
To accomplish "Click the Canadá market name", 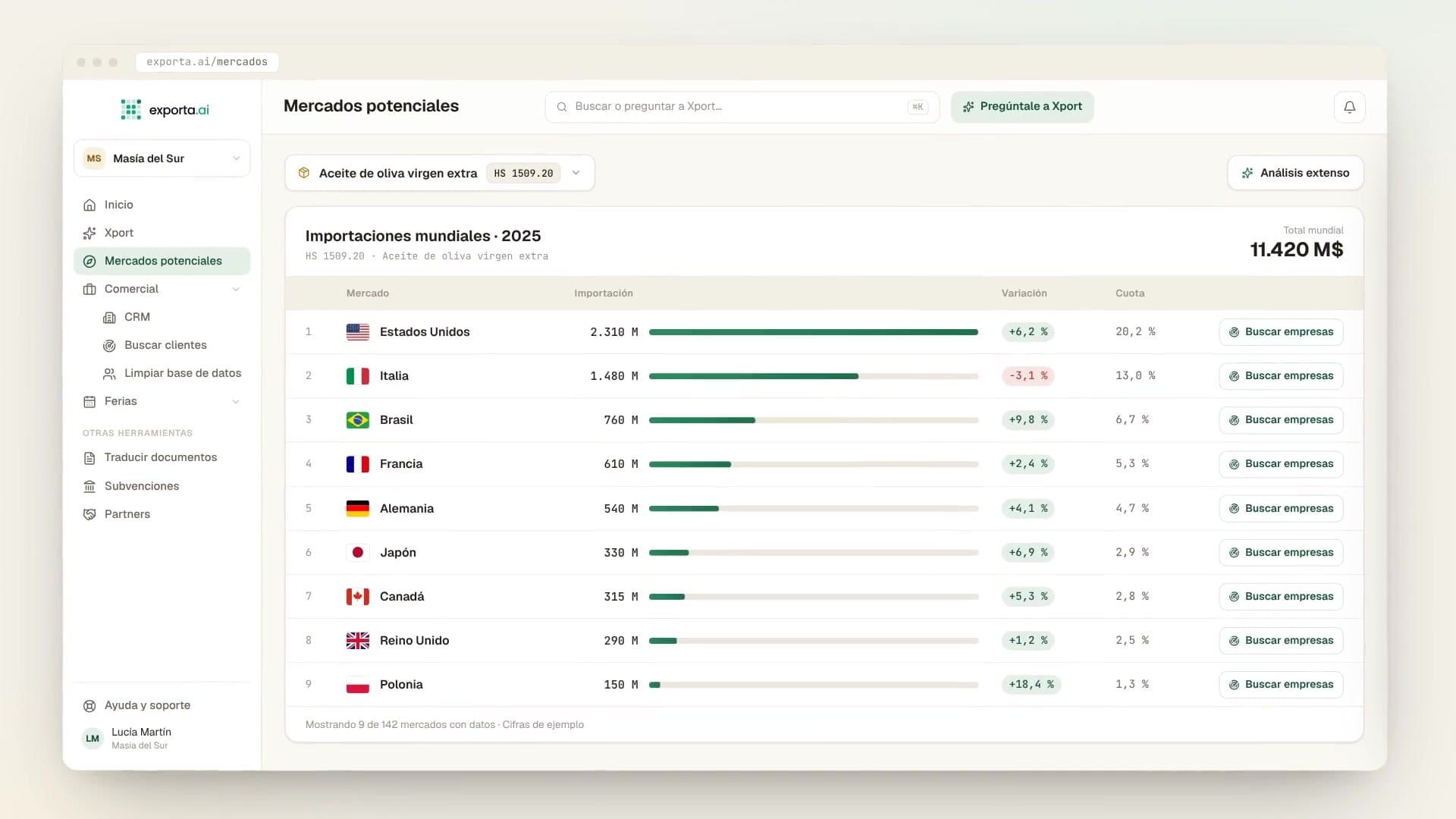I will click(x=402, y=597).
